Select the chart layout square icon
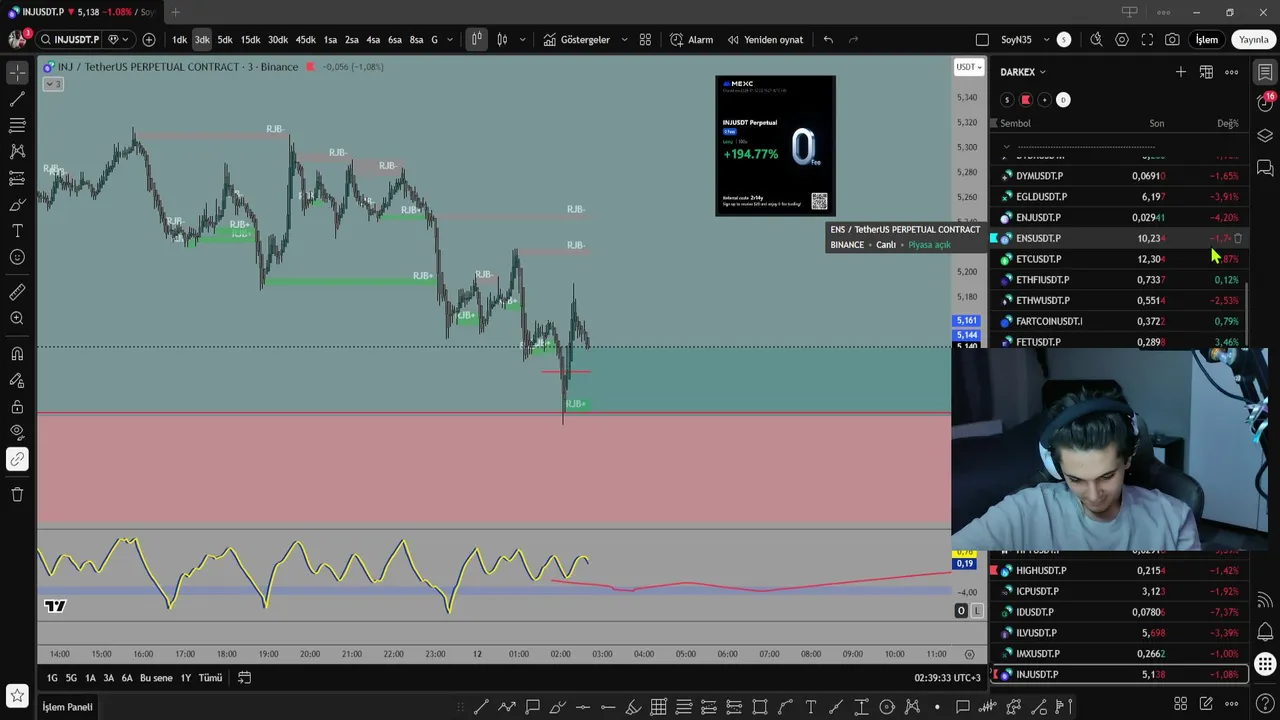1280x720 pixels. (982, 40)
